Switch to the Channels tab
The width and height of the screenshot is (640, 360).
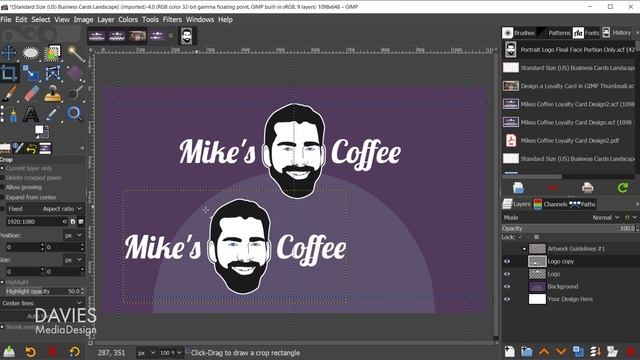point(550,204)
